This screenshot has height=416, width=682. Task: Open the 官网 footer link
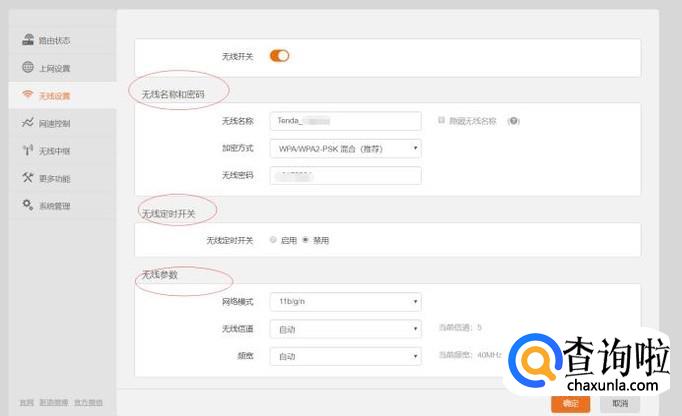coord(27,403)
